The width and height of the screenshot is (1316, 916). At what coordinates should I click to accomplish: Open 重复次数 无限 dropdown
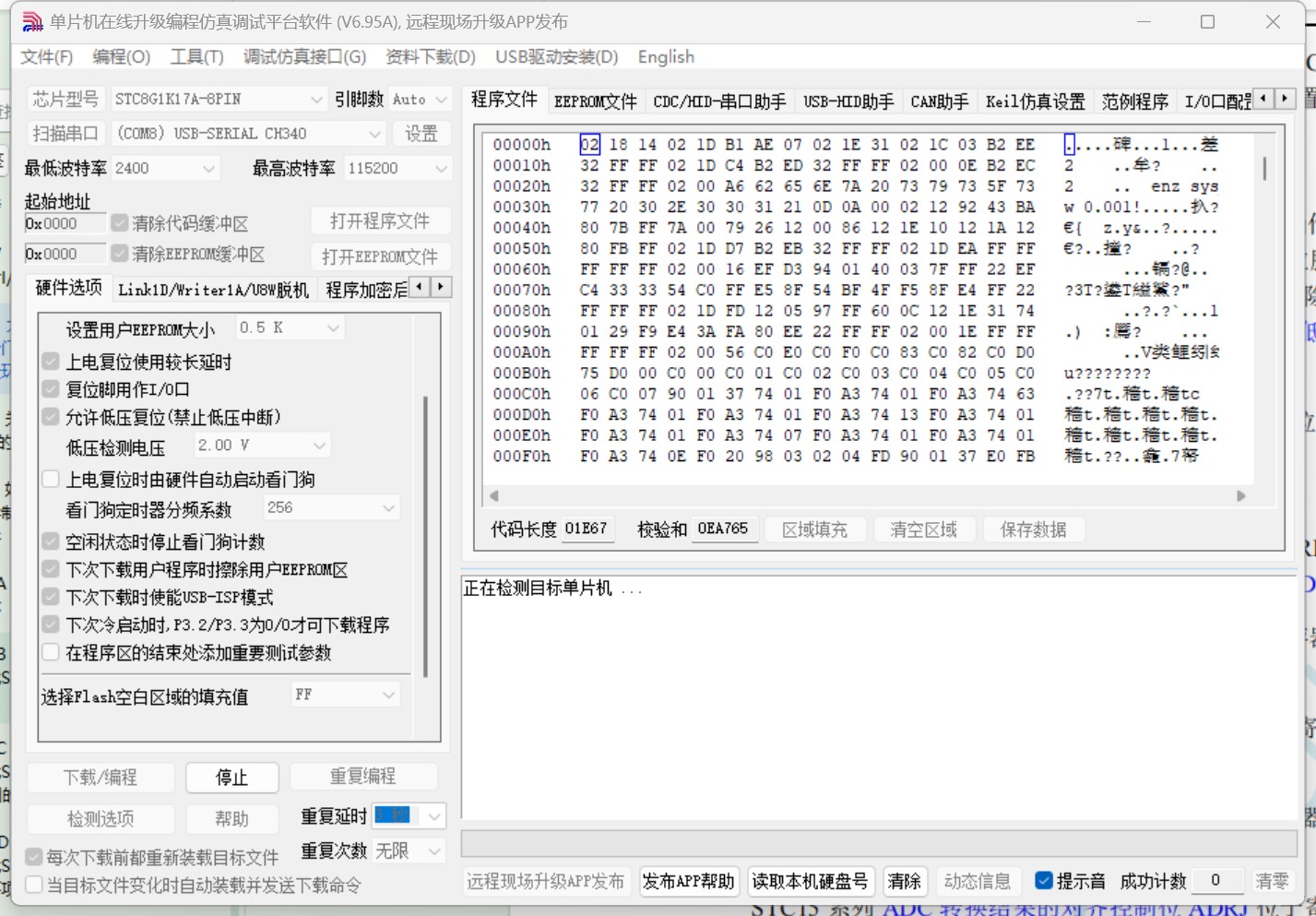pos(409,851)
